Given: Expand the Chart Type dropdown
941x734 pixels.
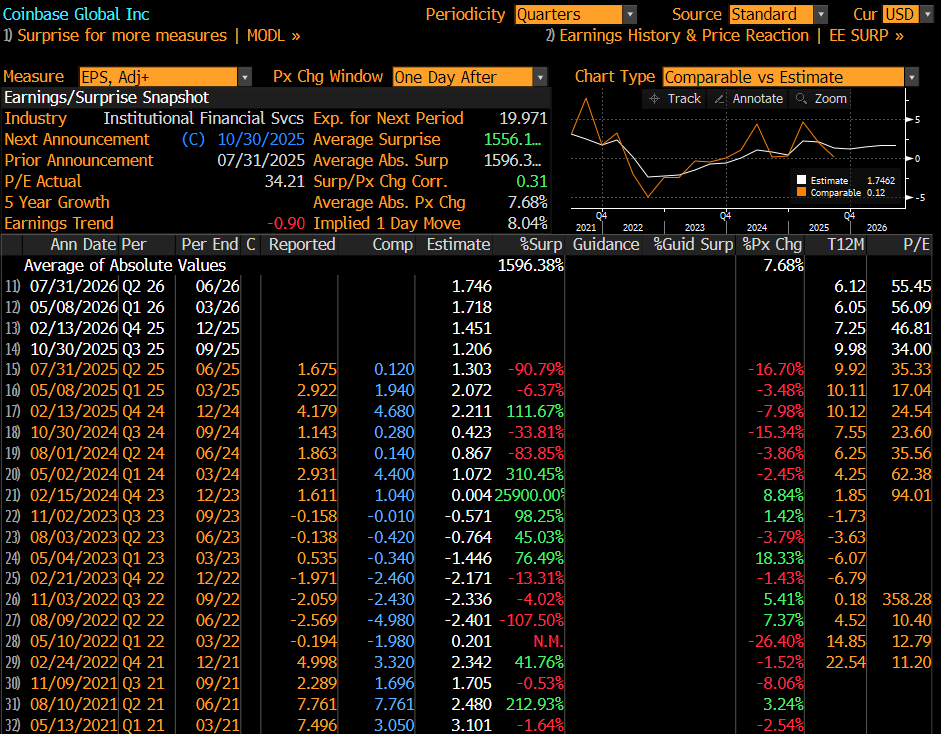Looking at the screenshot, I should pos(911,77).
